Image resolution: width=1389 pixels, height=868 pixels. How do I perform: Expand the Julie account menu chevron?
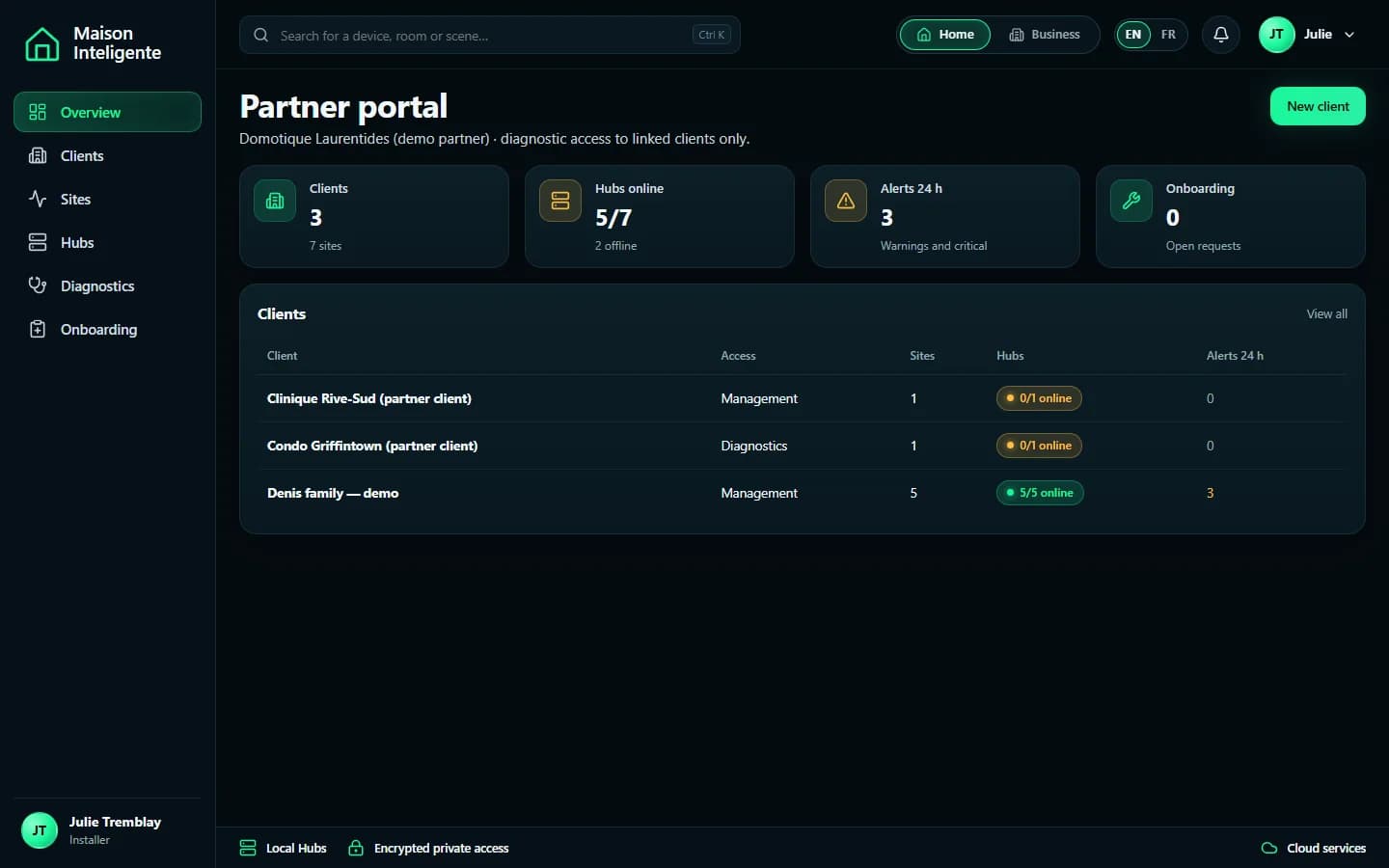[x=1349, y=35]
